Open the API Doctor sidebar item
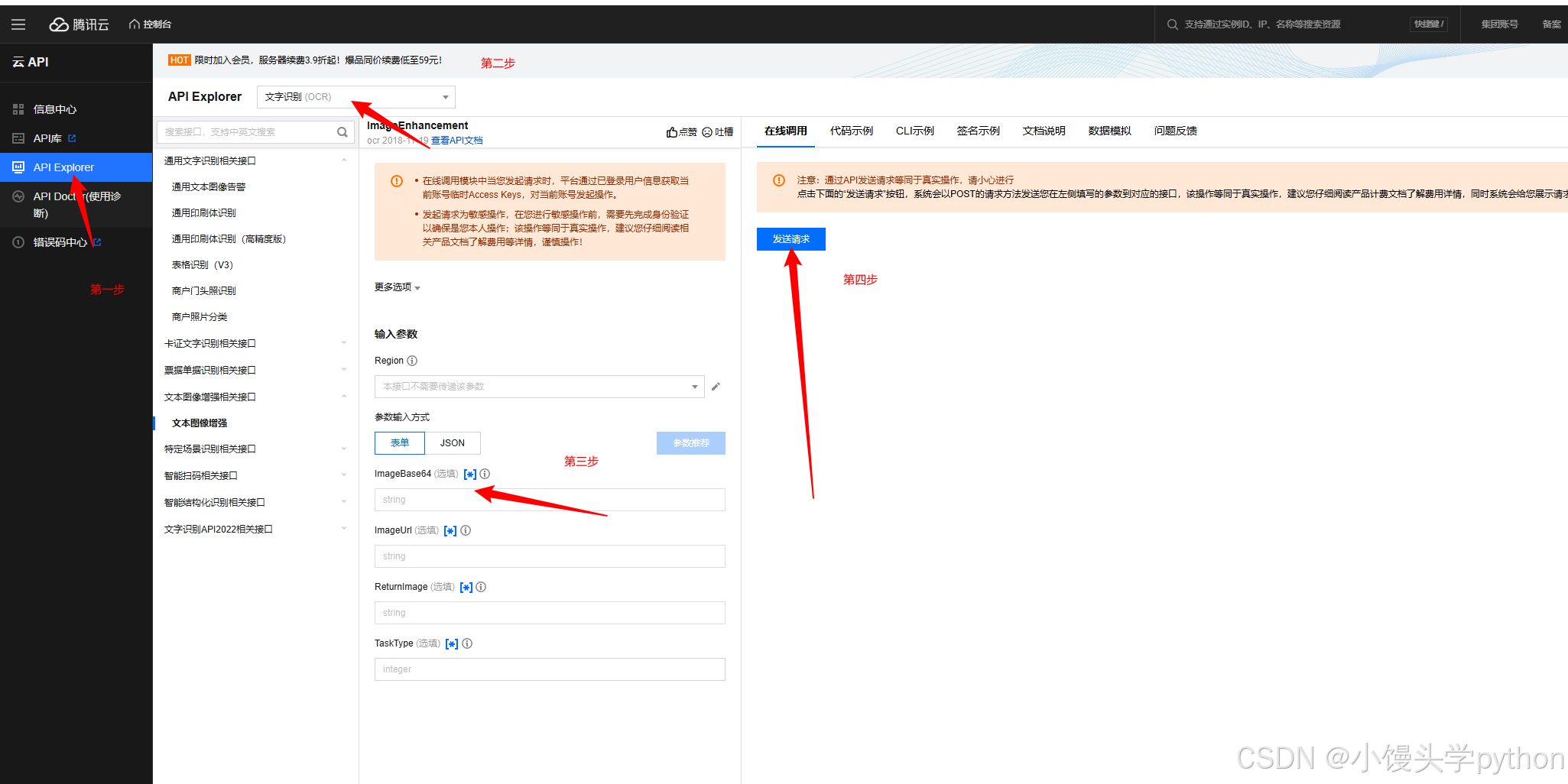 tap(76, 205)
